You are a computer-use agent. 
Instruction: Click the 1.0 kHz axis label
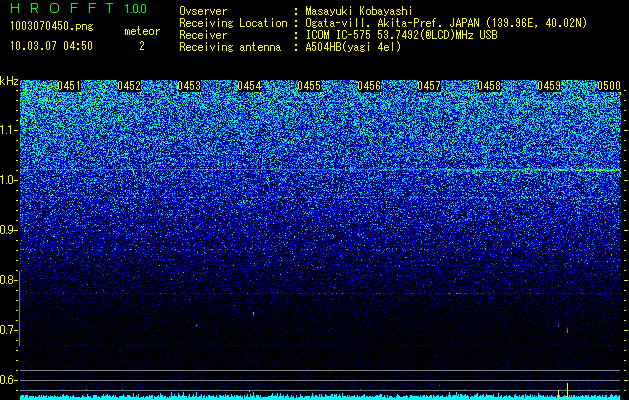(8, 180)
